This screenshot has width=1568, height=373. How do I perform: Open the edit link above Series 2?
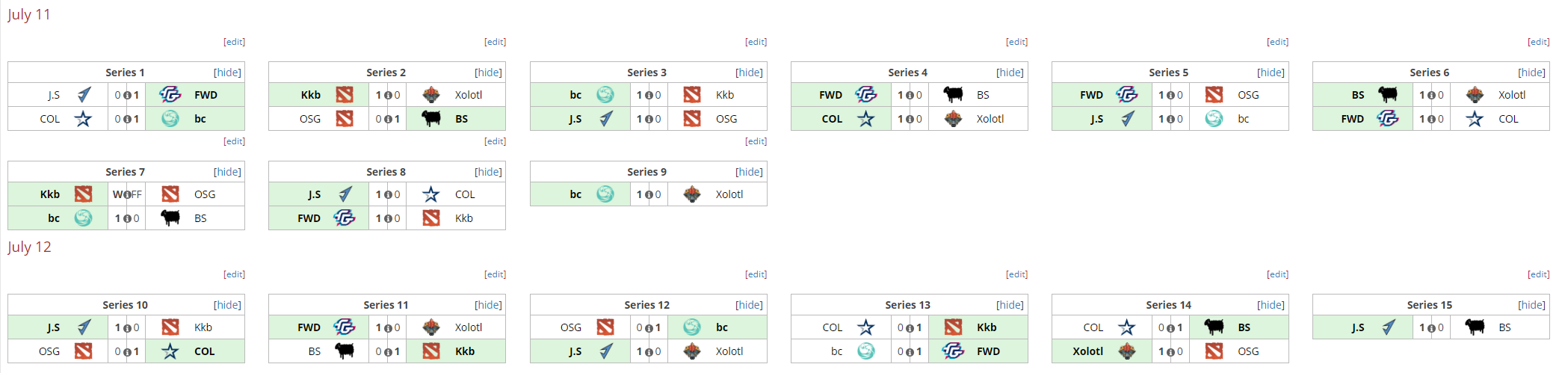click(495, 42)
